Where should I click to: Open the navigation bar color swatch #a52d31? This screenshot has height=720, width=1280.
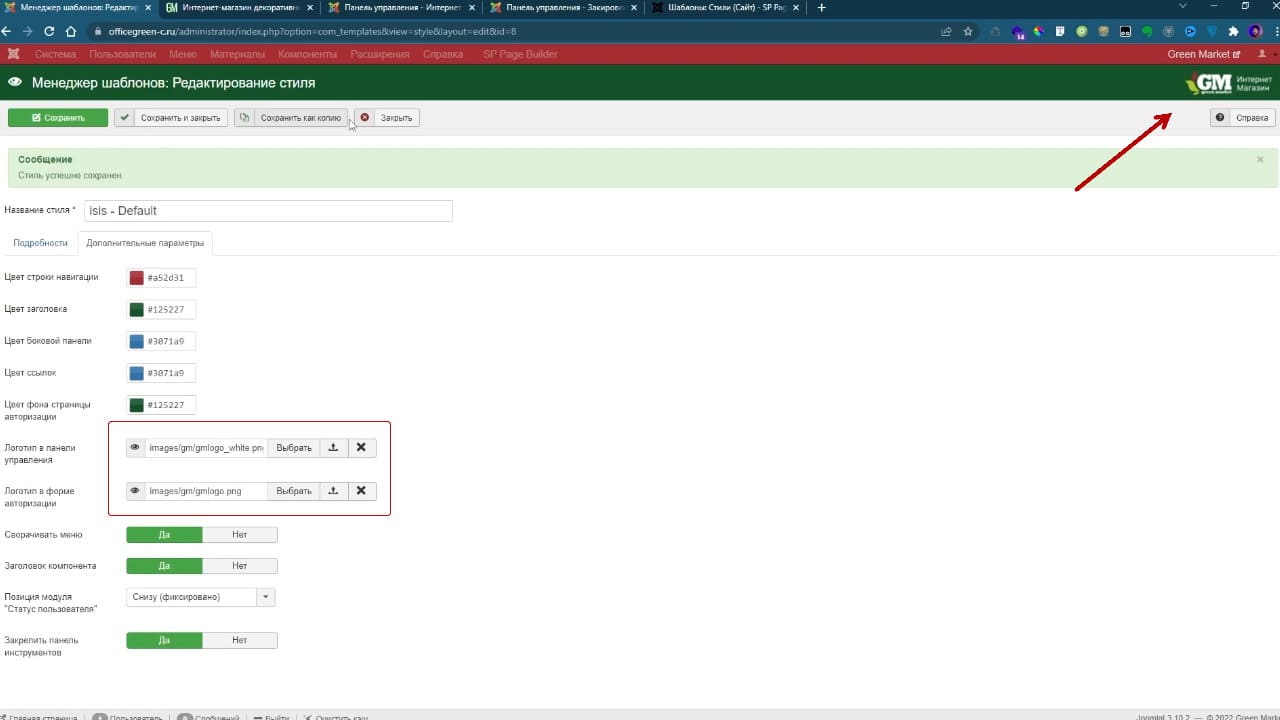point(136,278)
